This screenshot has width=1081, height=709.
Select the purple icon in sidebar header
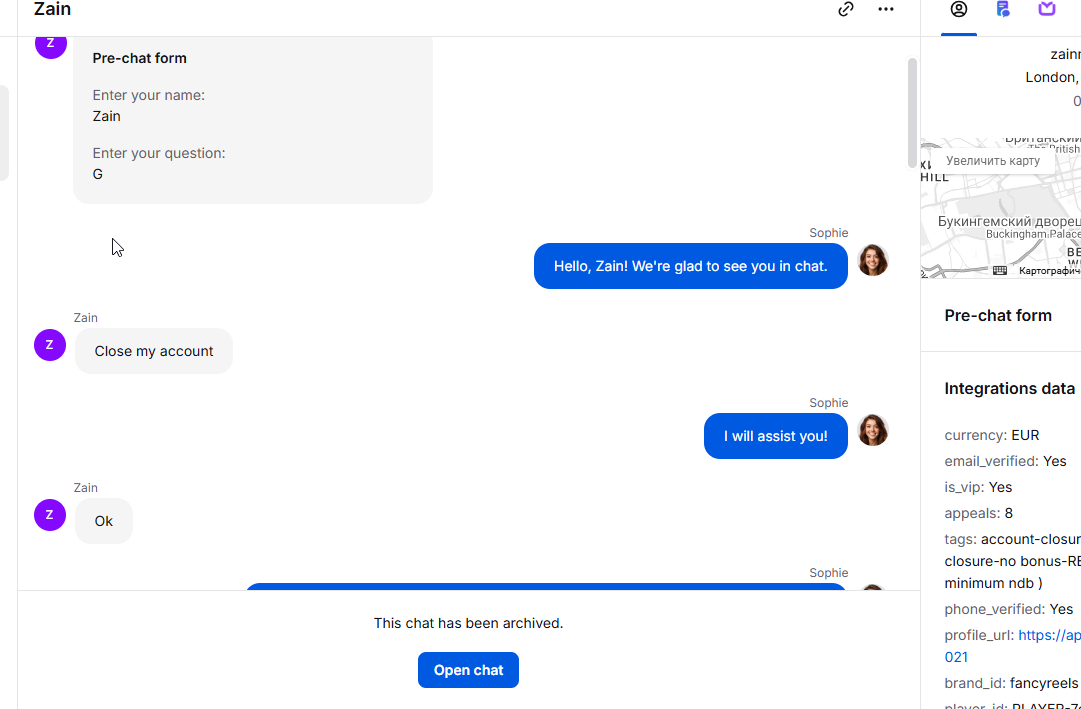(1047, 10)
